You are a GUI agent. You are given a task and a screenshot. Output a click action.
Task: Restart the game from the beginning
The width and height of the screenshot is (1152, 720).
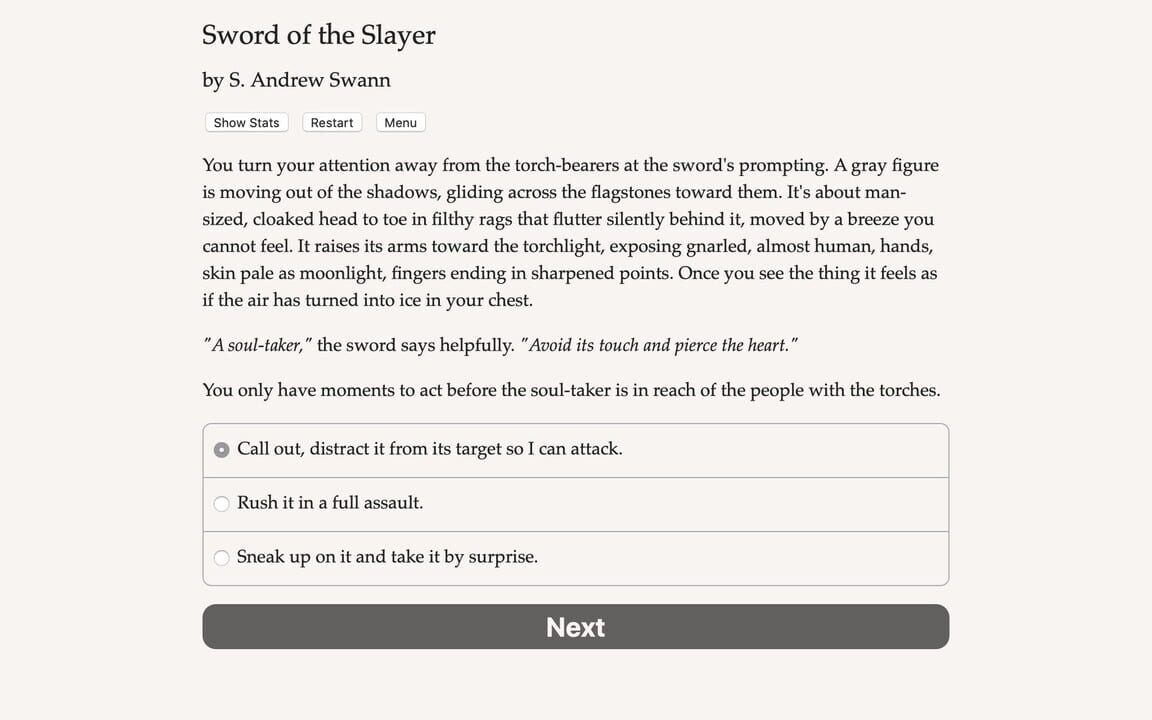pyautogui.click(x=332, y=122)
